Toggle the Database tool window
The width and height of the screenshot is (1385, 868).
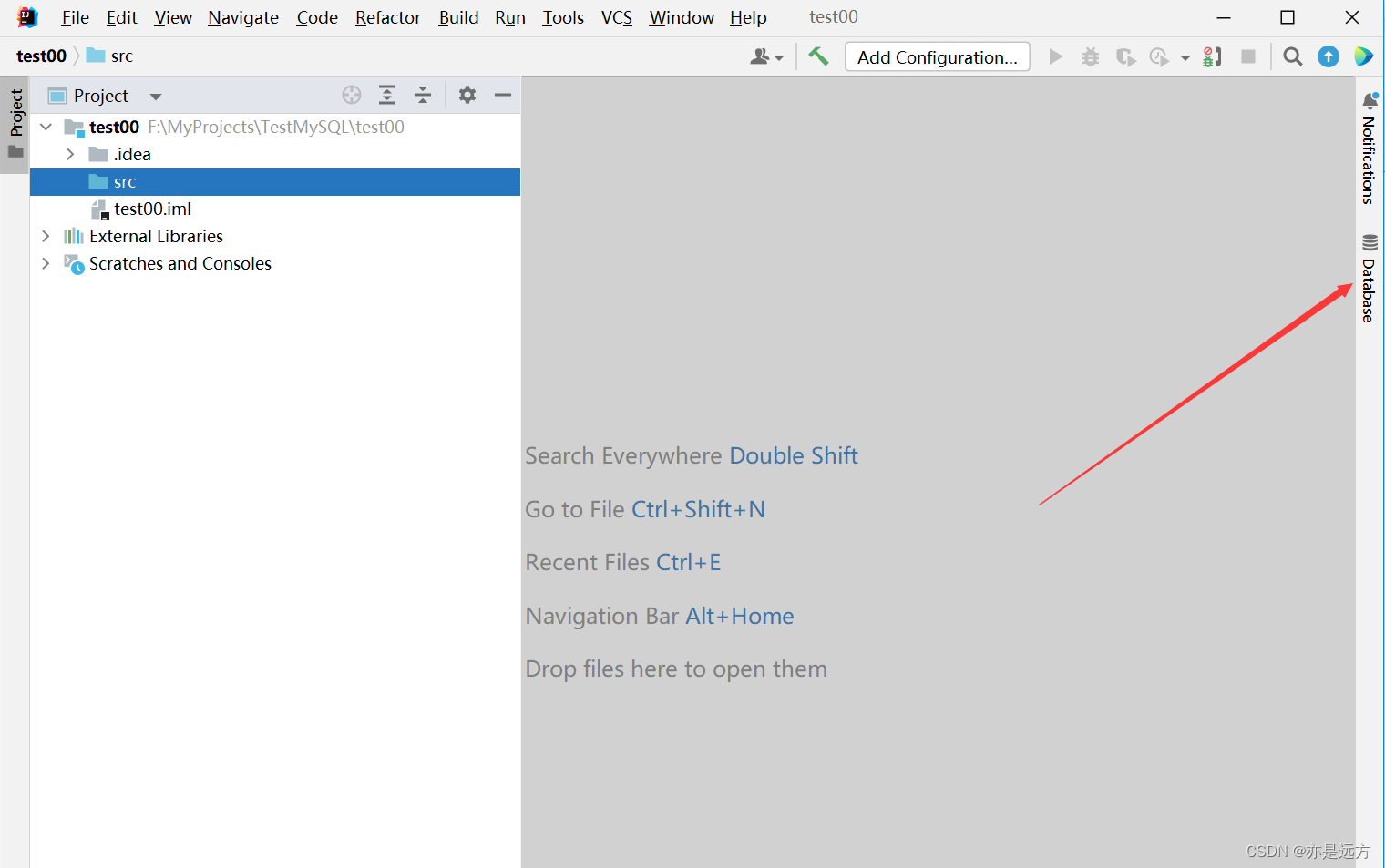pos(1369,280)
